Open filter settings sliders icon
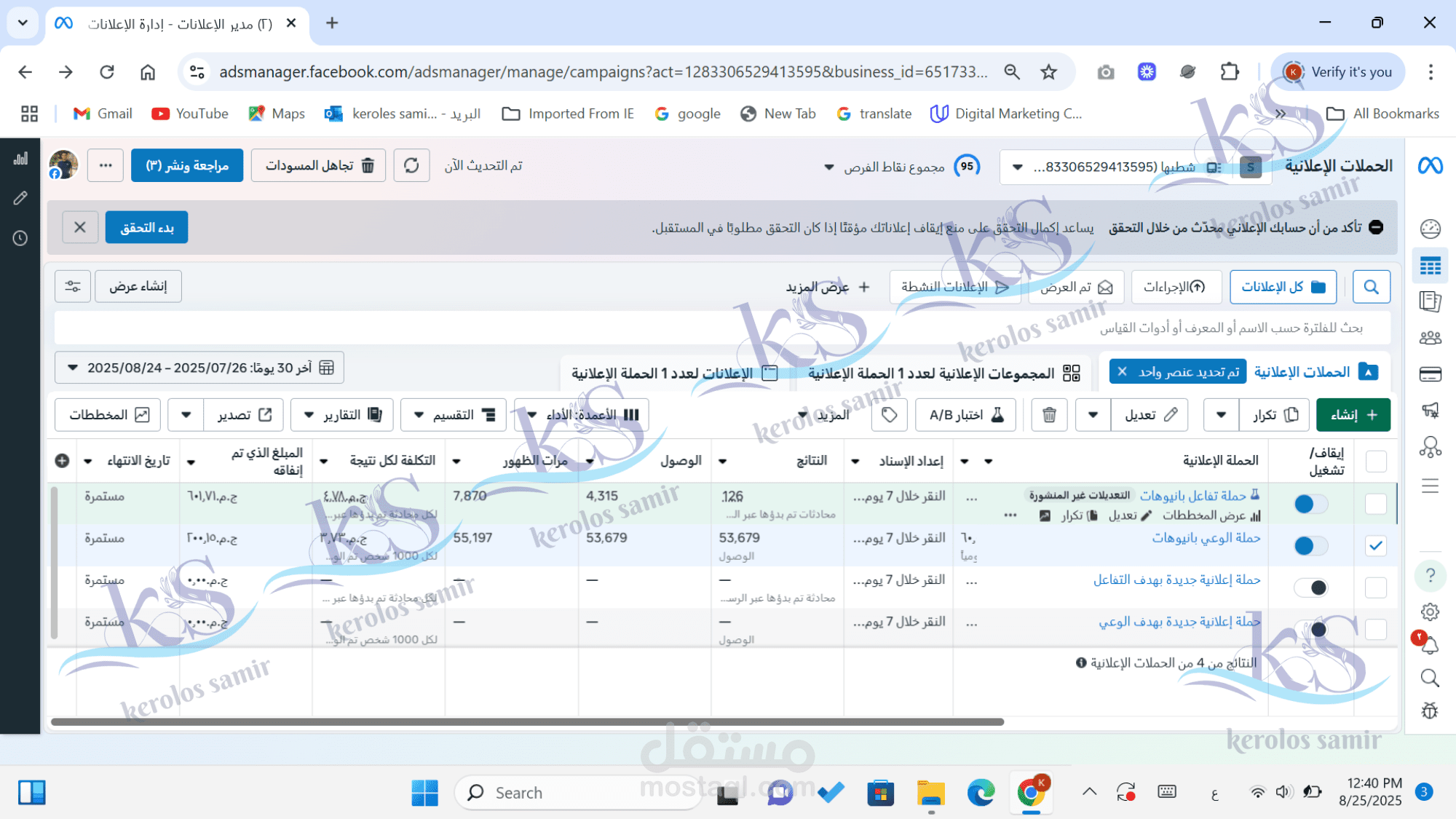1456x819 pixels. [73, 287]
